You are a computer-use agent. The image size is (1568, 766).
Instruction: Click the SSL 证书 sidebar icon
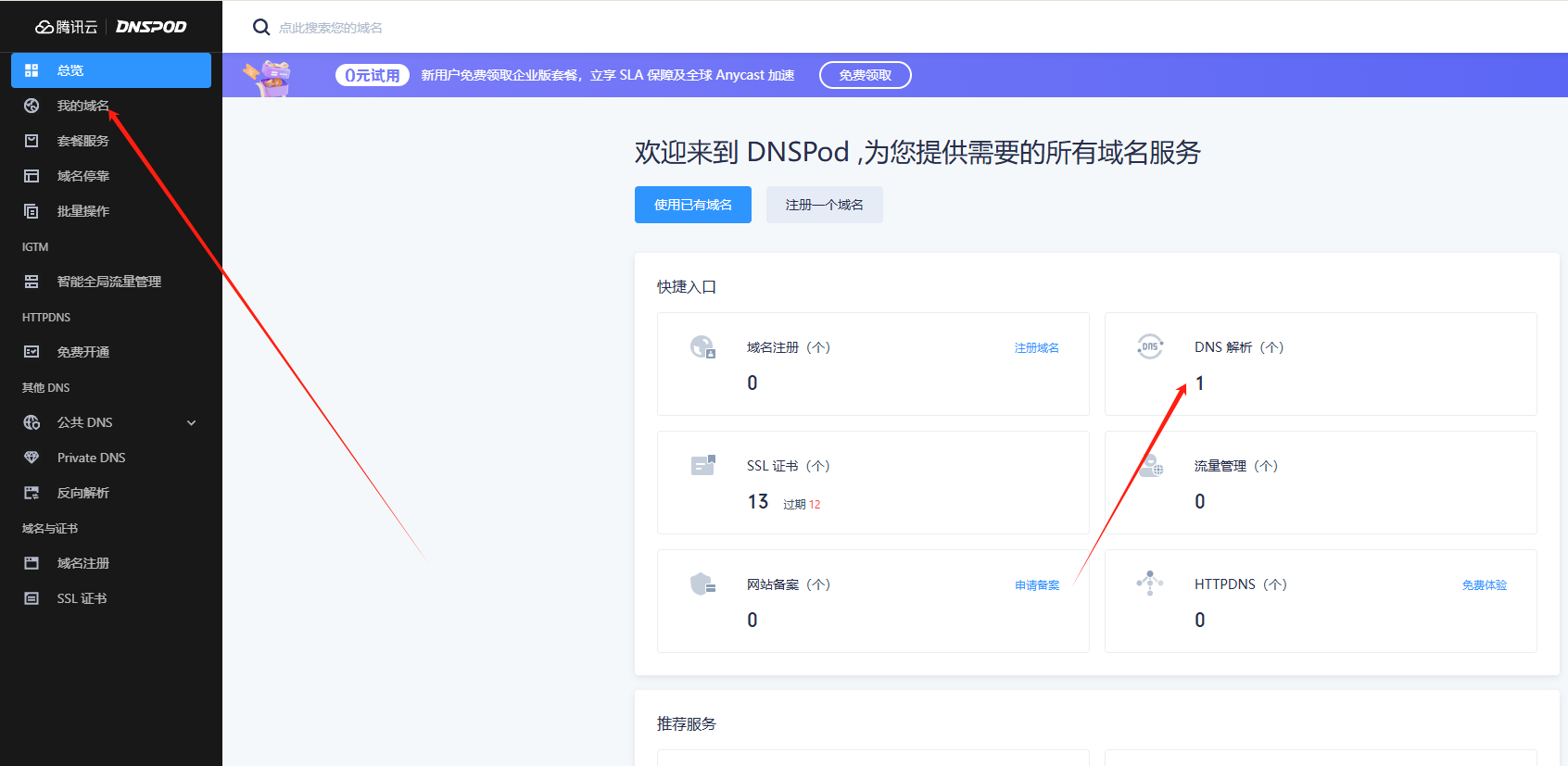[32, 598]
